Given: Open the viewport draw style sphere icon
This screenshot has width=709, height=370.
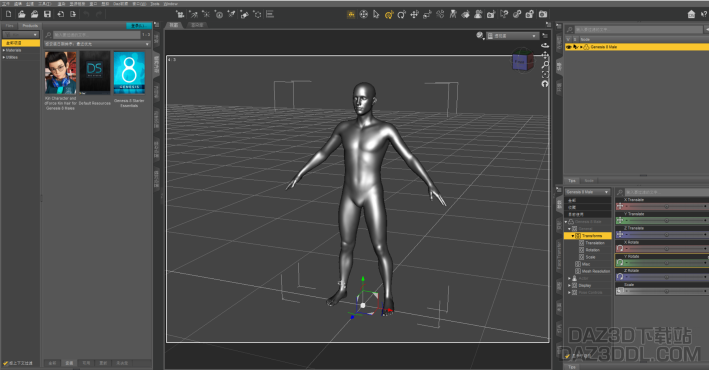Looking at the screenshot, I should click(480, 35).
